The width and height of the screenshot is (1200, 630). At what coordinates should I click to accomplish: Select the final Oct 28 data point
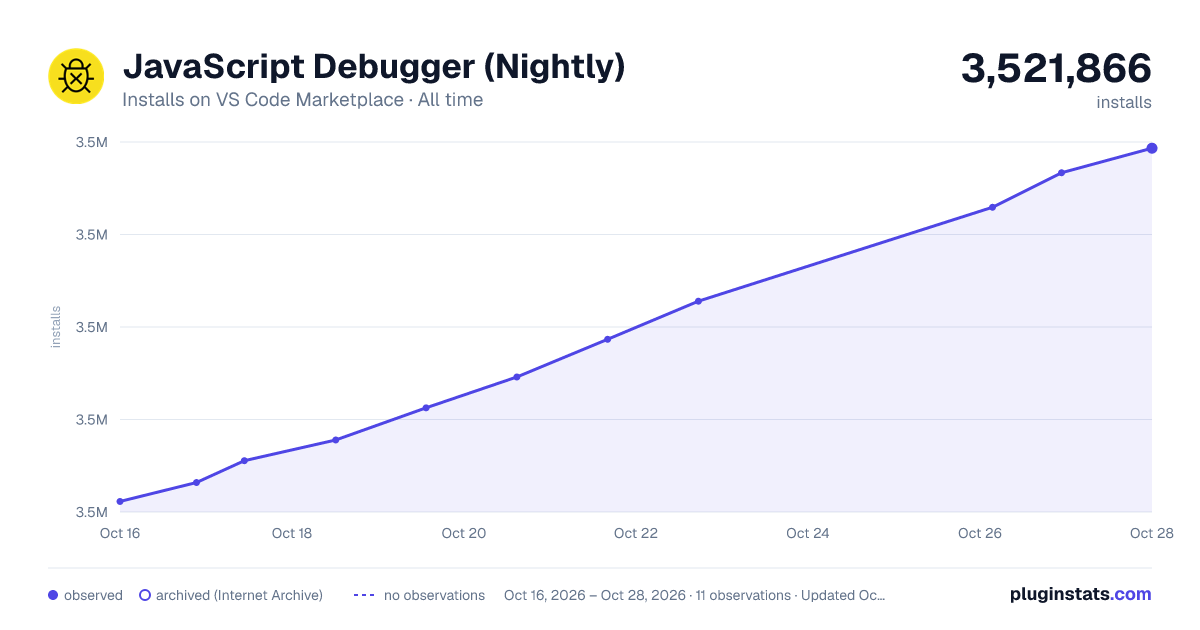(x=1152, y=148)
